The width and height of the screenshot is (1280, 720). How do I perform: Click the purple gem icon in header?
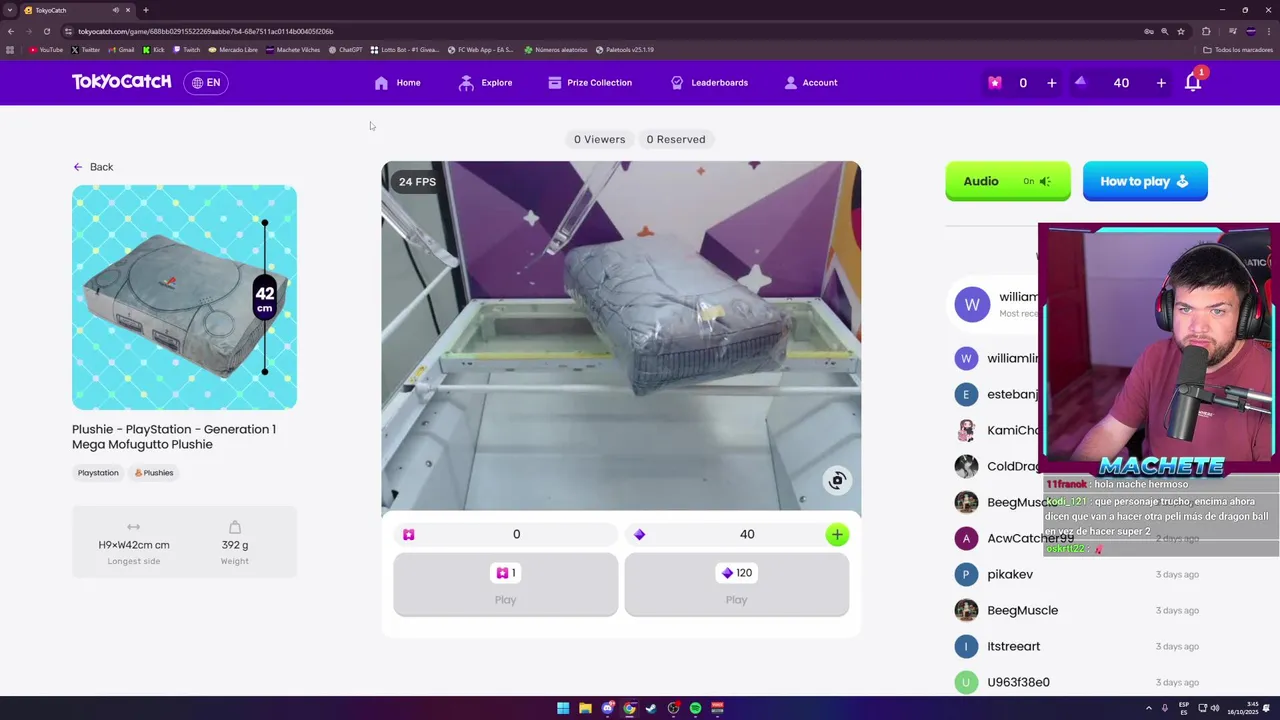click(1080, 82)
